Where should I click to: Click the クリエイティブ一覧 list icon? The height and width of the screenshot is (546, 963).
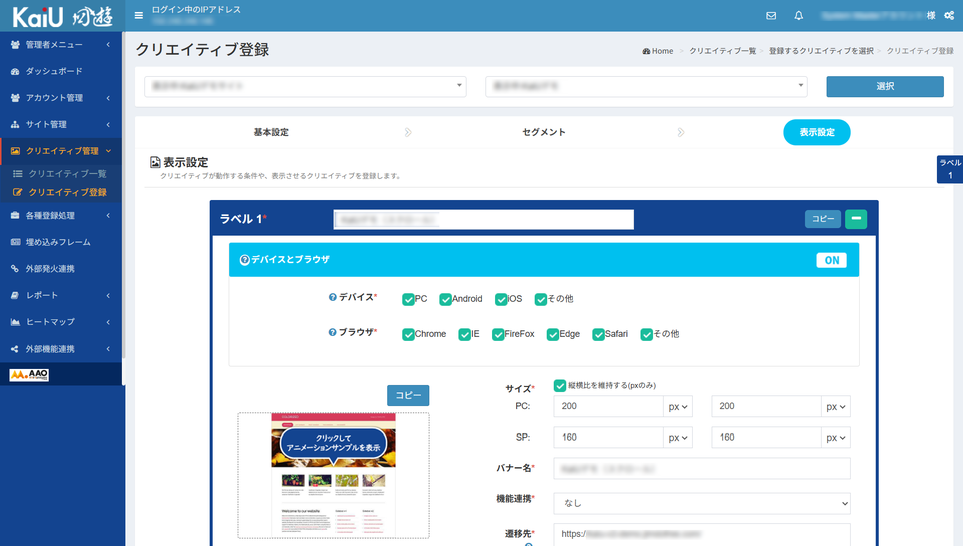coord(18,174)
